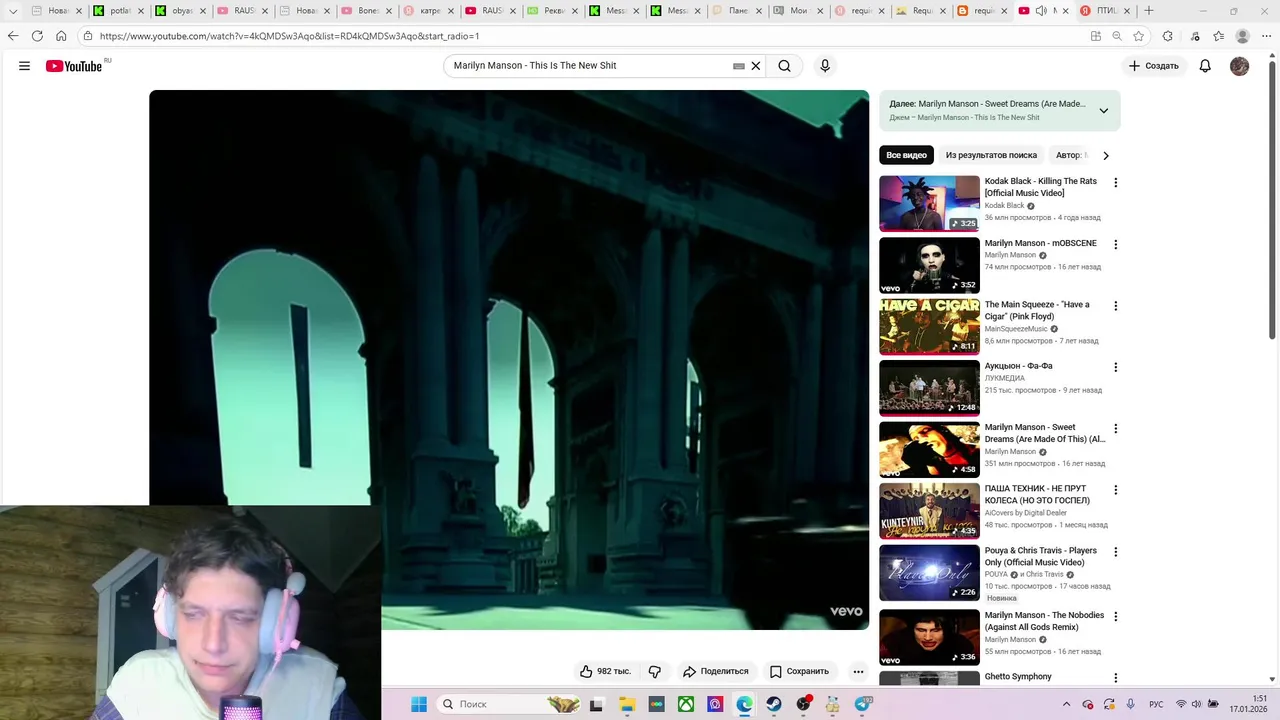The width and height of the screenshot is (1280, 720).
Task: Open options menu for Sweet Dreams video
Action: (x=1116, y=429)
